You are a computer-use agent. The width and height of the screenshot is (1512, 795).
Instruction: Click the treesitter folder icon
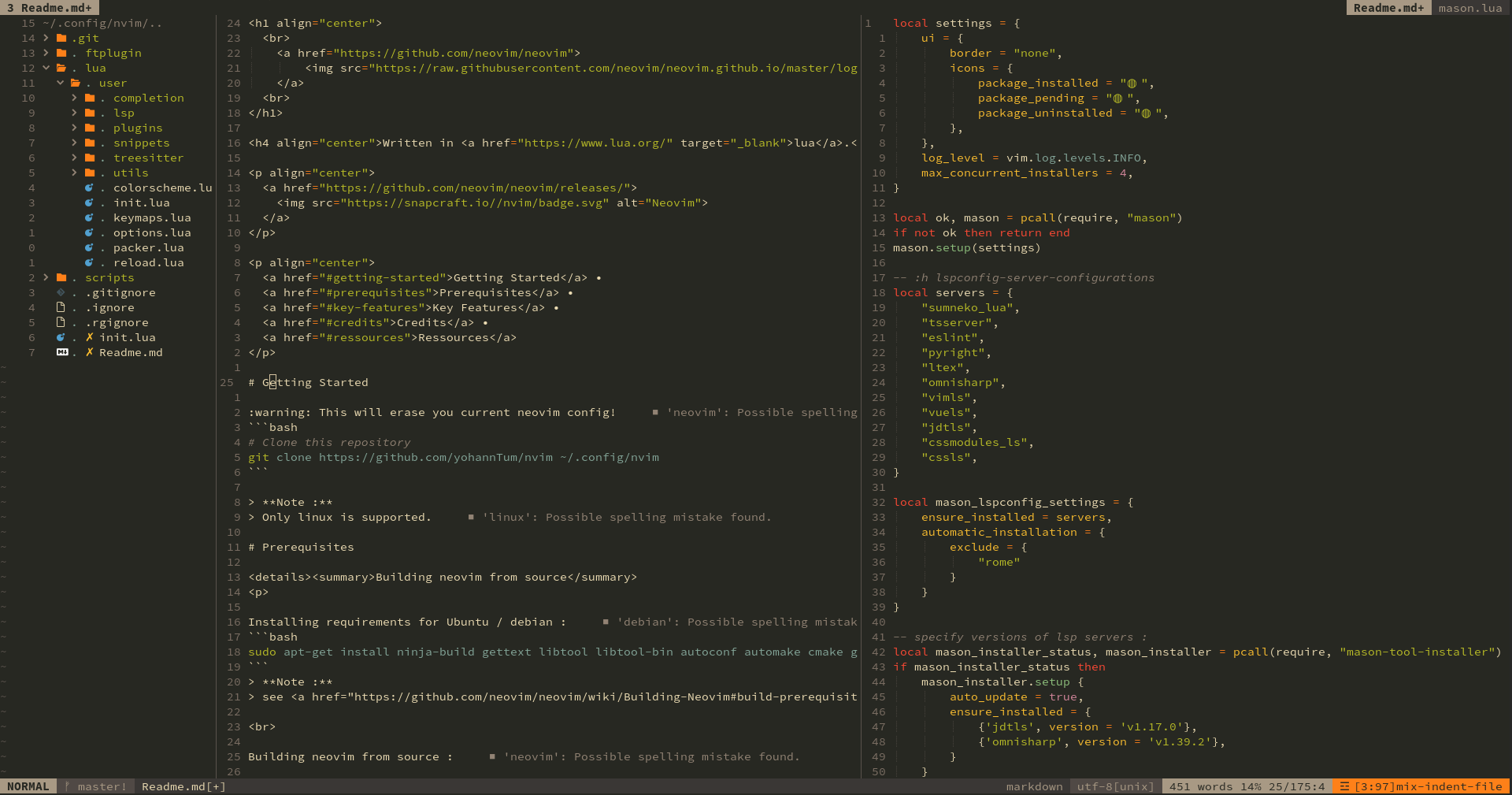pos(90,158)
